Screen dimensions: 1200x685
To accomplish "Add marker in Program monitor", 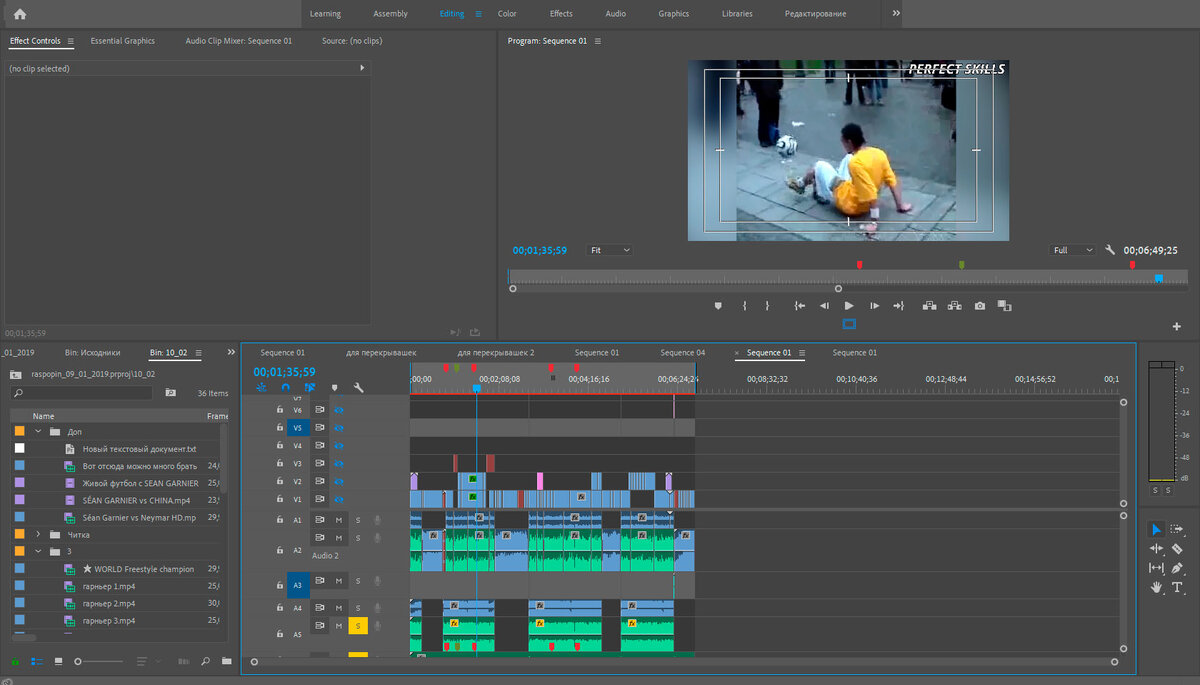I will click(718, 306).
